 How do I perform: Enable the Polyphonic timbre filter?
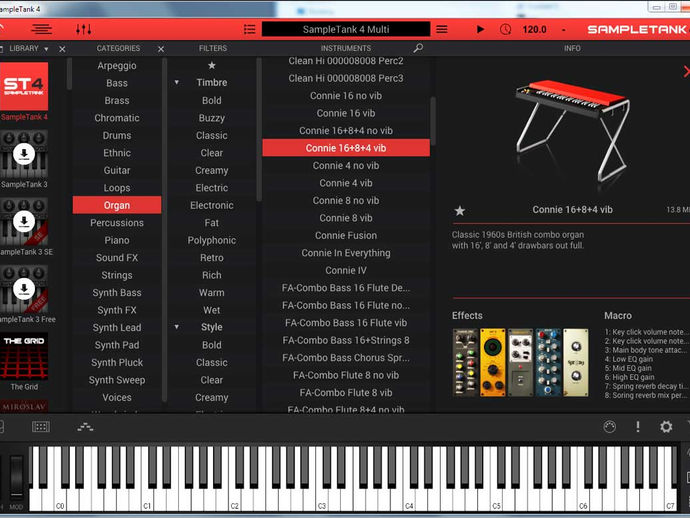[x=212, y=240]
